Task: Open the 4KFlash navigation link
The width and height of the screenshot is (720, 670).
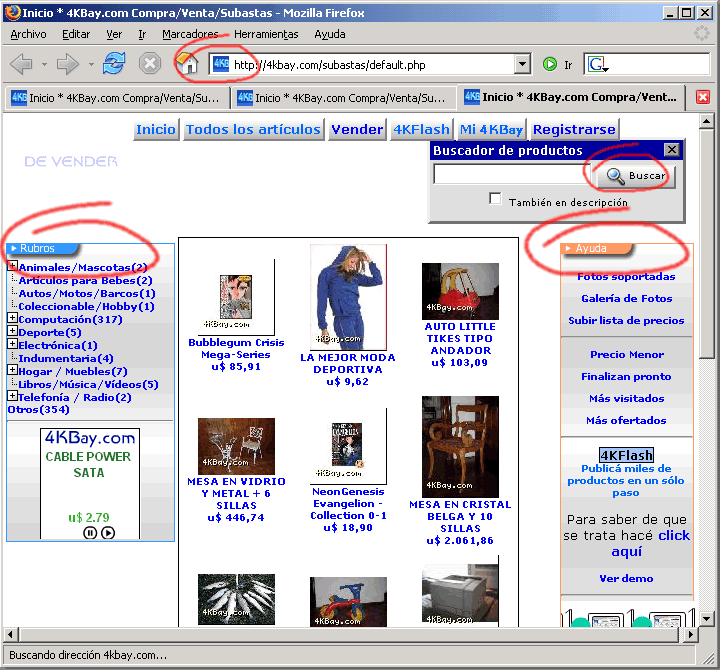Action: pyautogui.click(x=421, y=129)
